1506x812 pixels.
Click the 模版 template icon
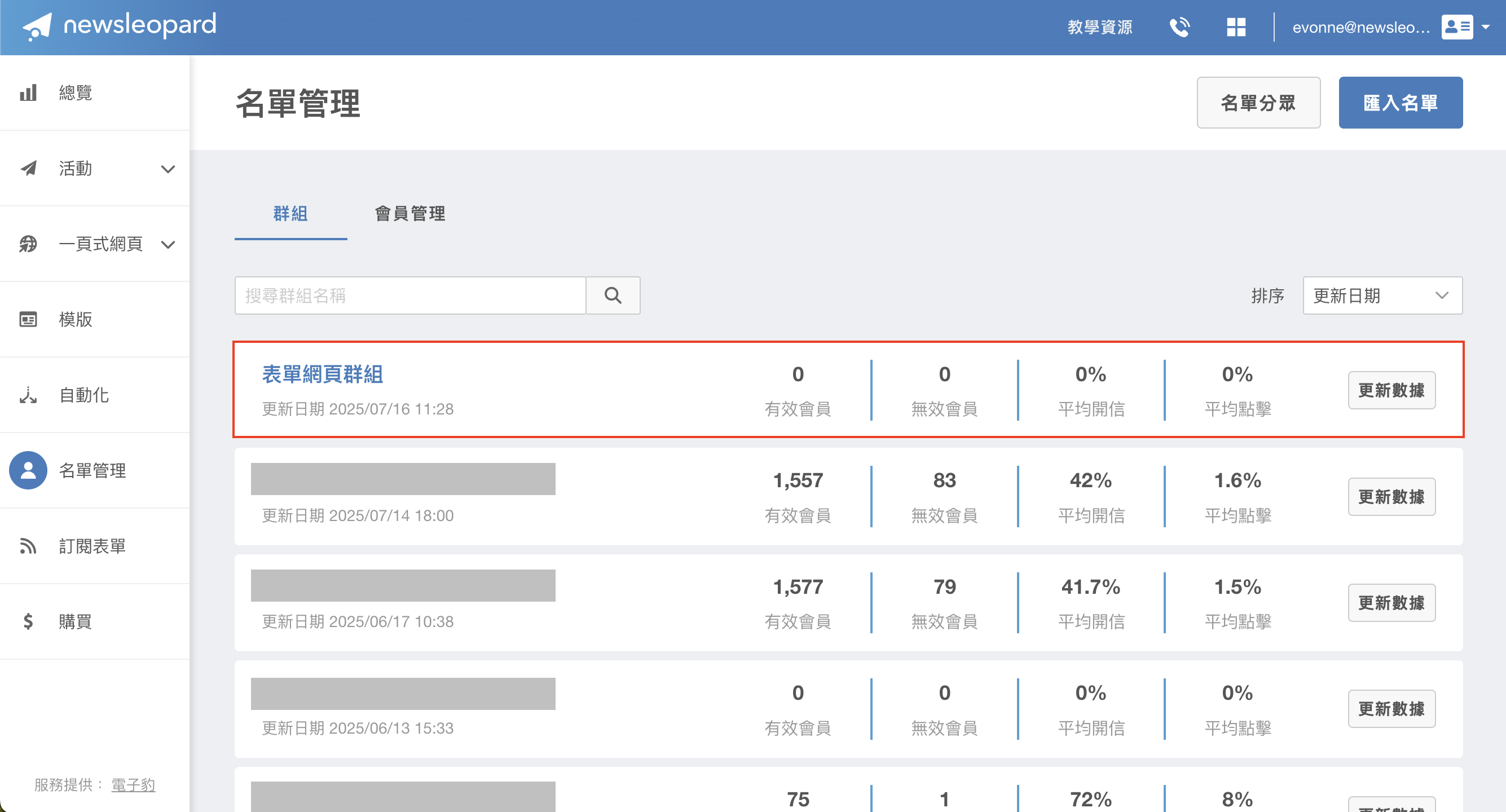coord(28,319)
